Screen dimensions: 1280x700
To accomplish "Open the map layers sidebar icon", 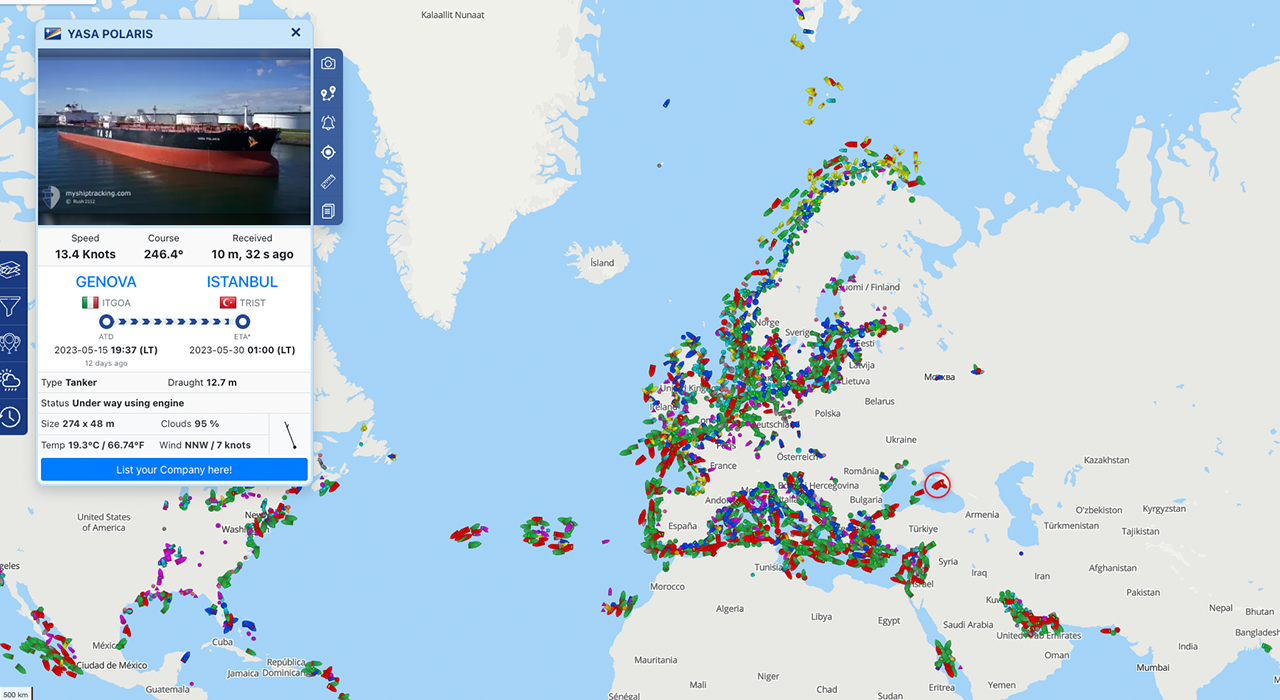I will pos(11,270).
